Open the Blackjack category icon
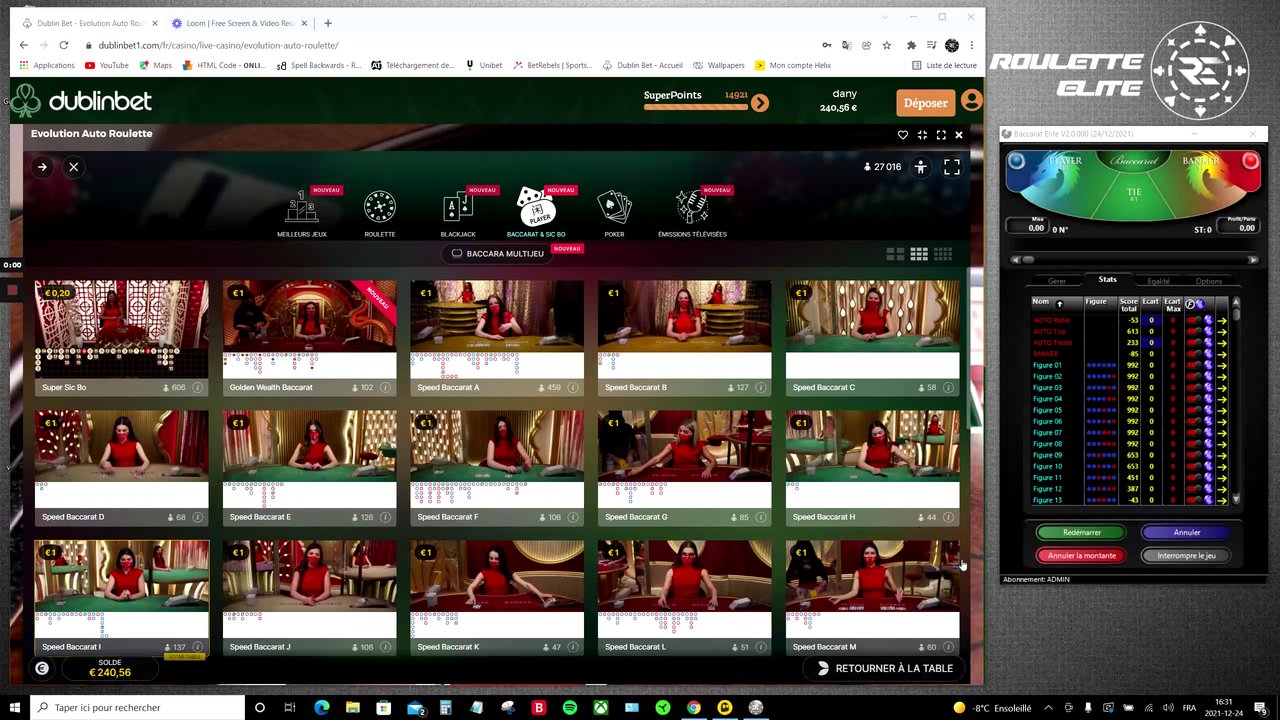 pyautogui.click(x=458, y=207)
